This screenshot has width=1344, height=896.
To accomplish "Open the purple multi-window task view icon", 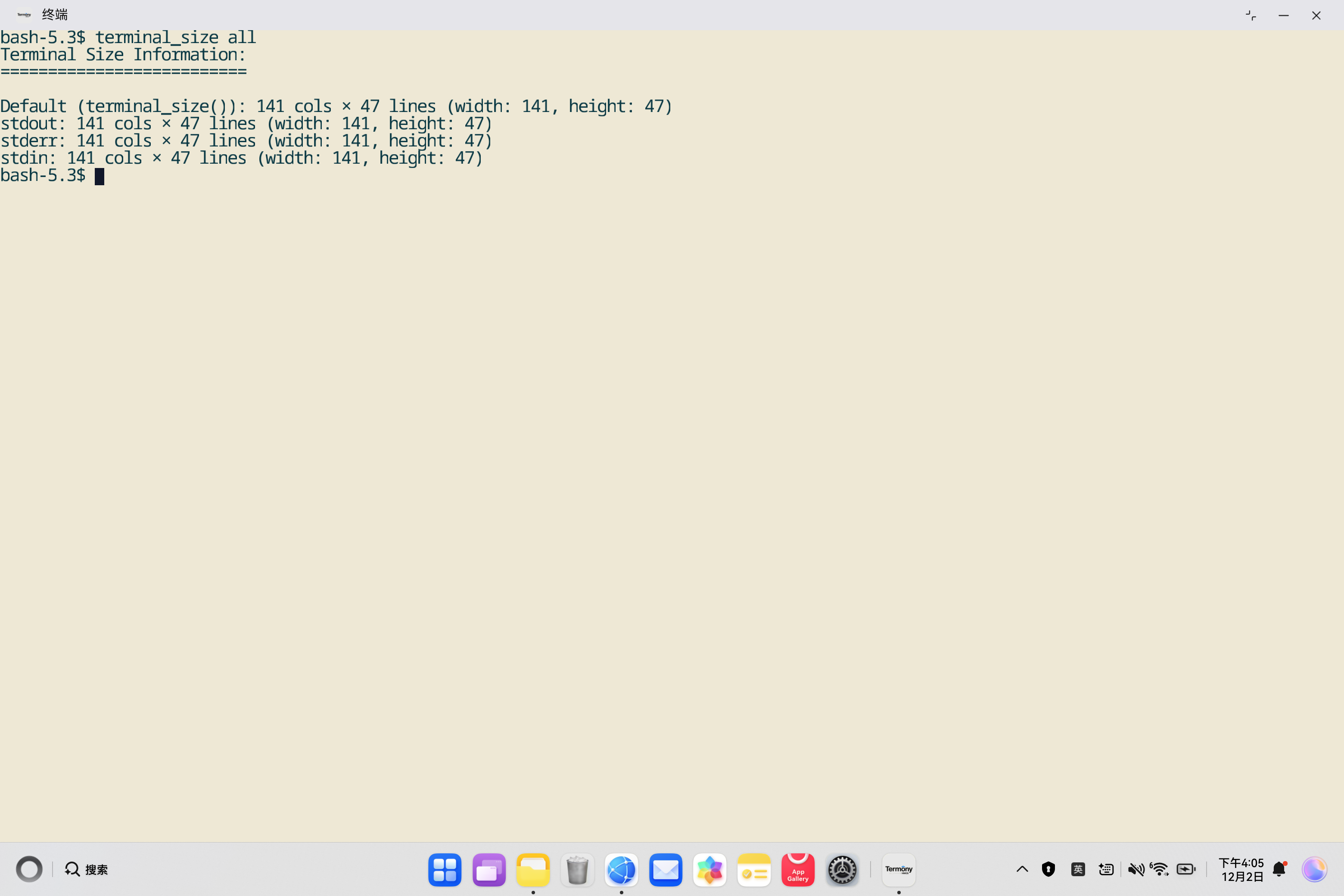I will click(x=488, y=869).
